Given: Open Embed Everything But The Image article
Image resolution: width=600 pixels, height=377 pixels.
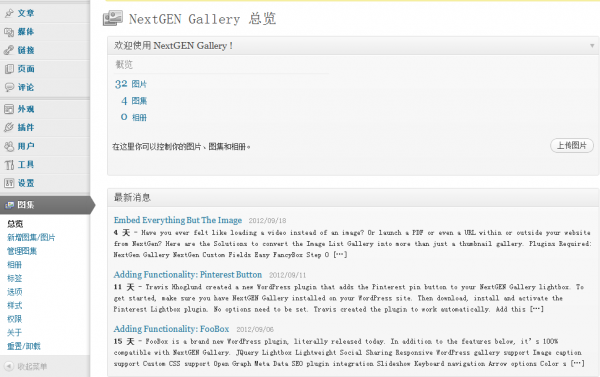Looking at the screenshot, I should (x=178, y=220).
